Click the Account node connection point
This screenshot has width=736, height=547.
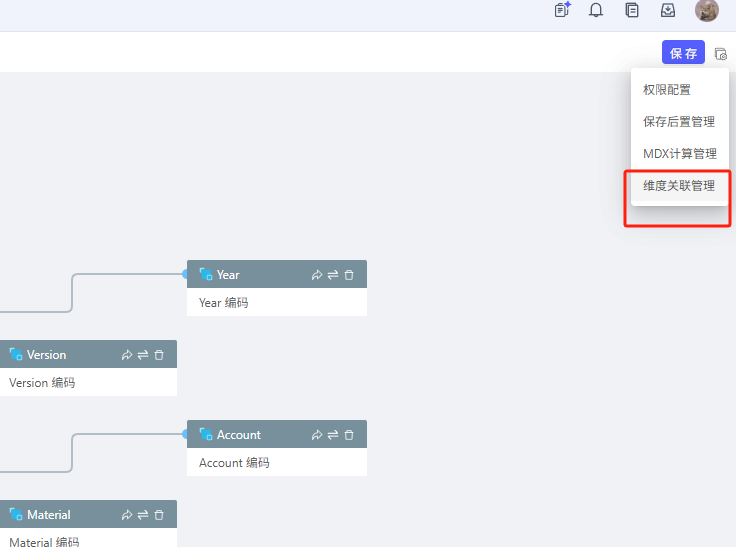(185, 434)
